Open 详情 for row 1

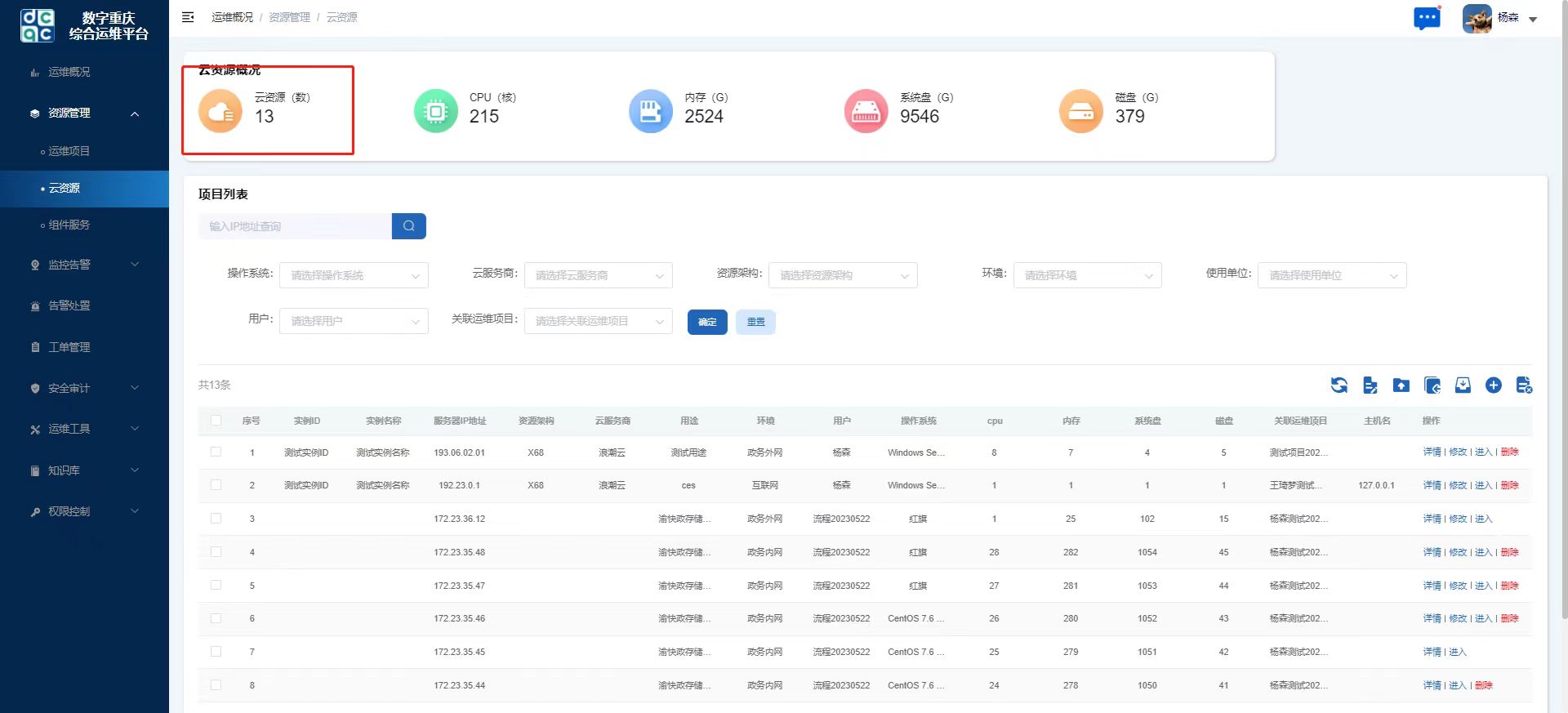click(1432, 452)
